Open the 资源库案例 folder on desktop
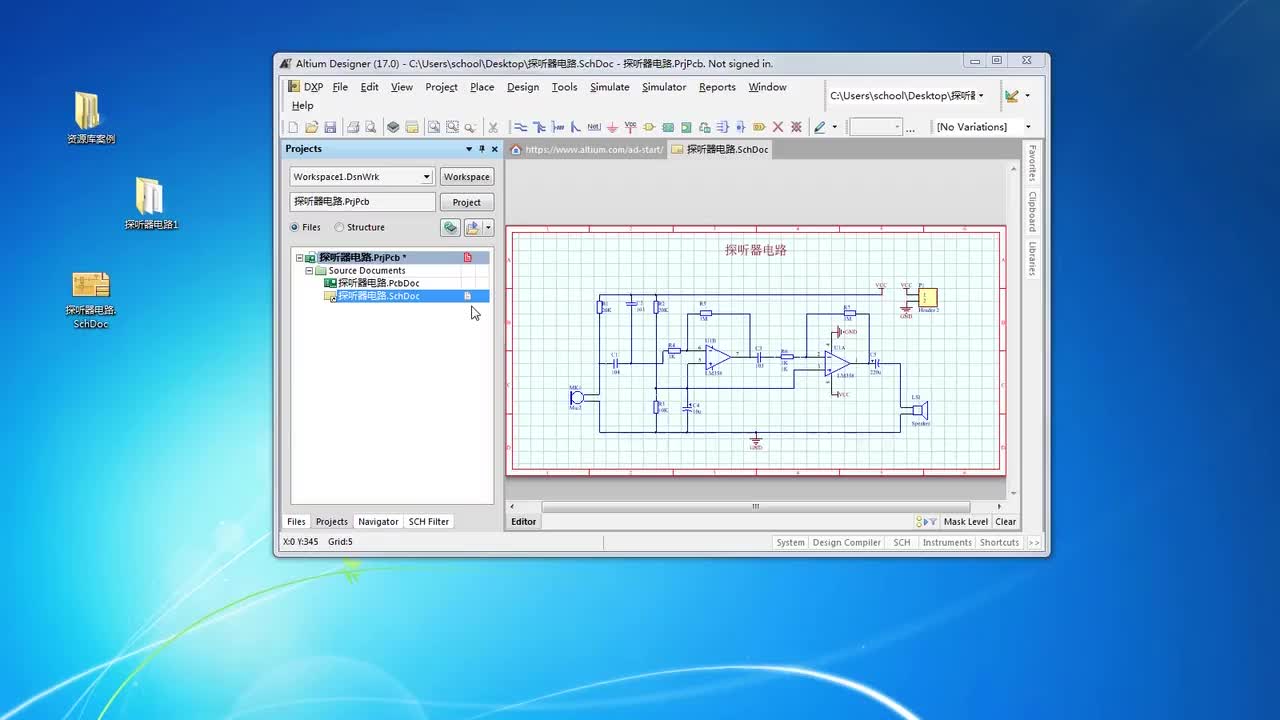 tap(90, 118)
